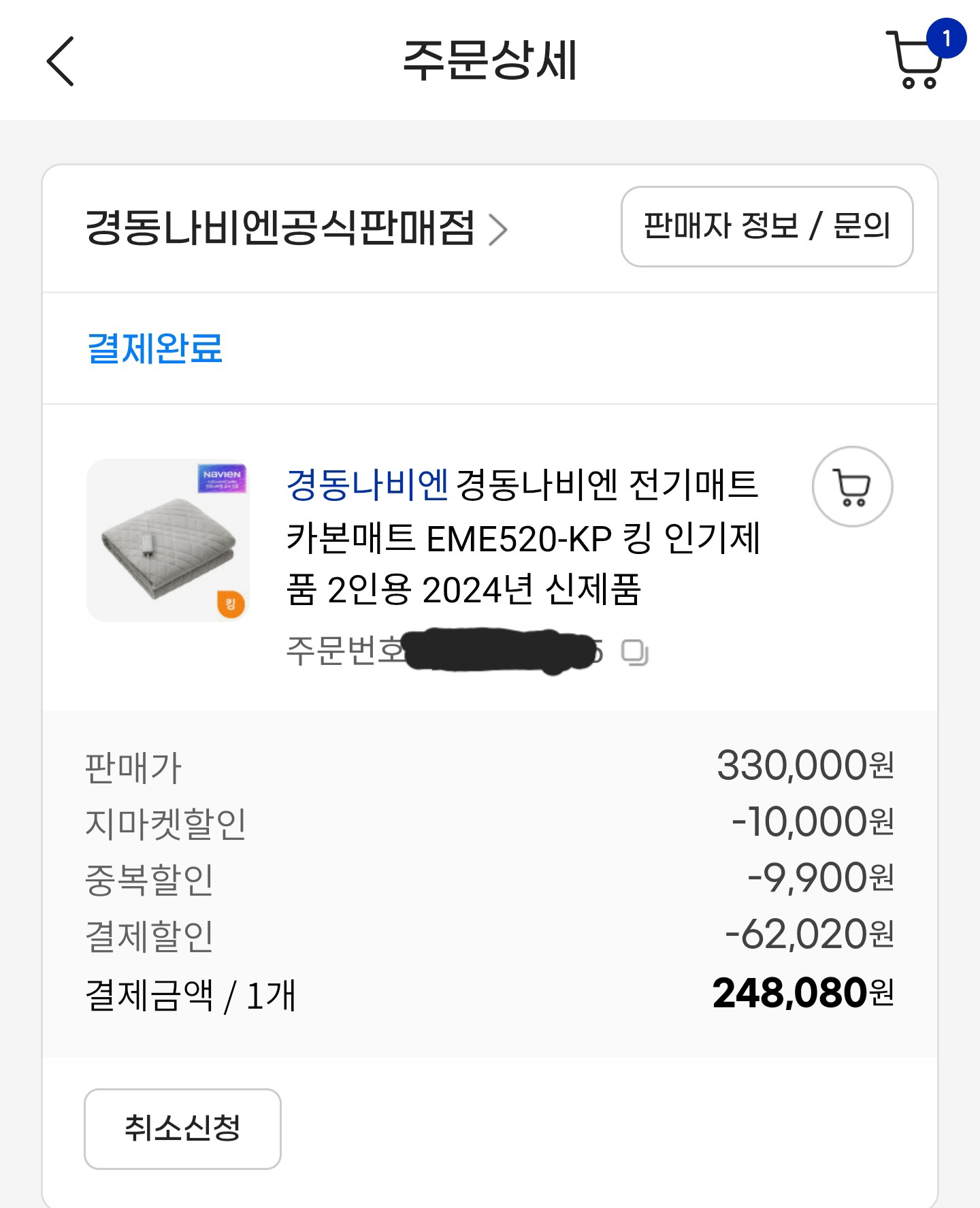Tap the blue cart count badge

946,38
